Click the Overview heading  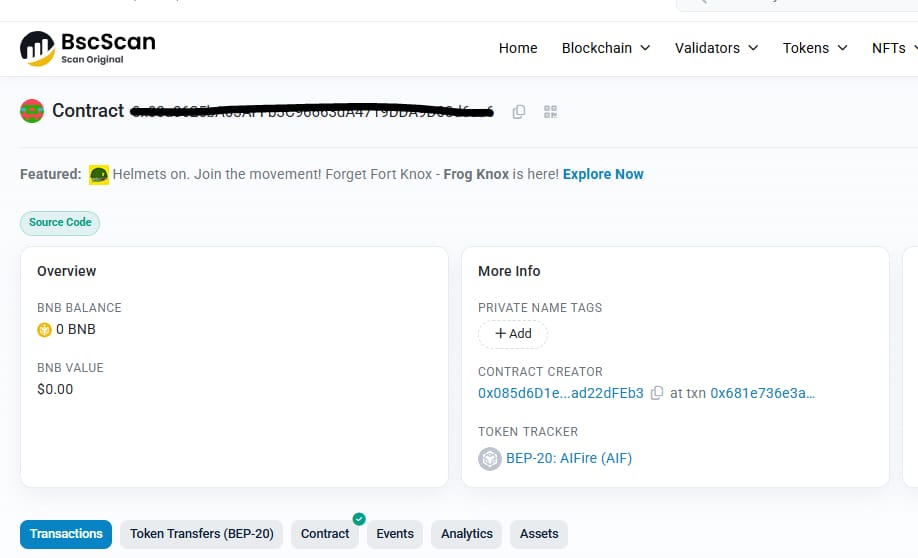pos(66,271)
